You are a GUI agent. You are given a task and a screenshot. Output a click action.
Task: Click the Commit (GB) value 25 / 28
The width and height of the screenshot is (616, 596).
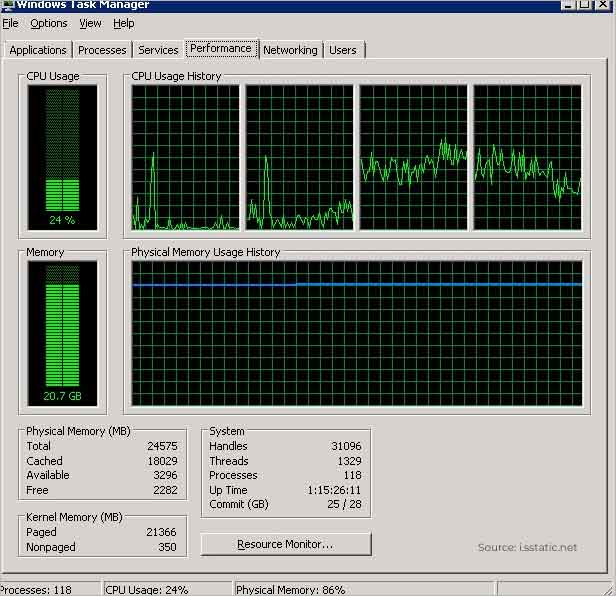pos(344,504)
